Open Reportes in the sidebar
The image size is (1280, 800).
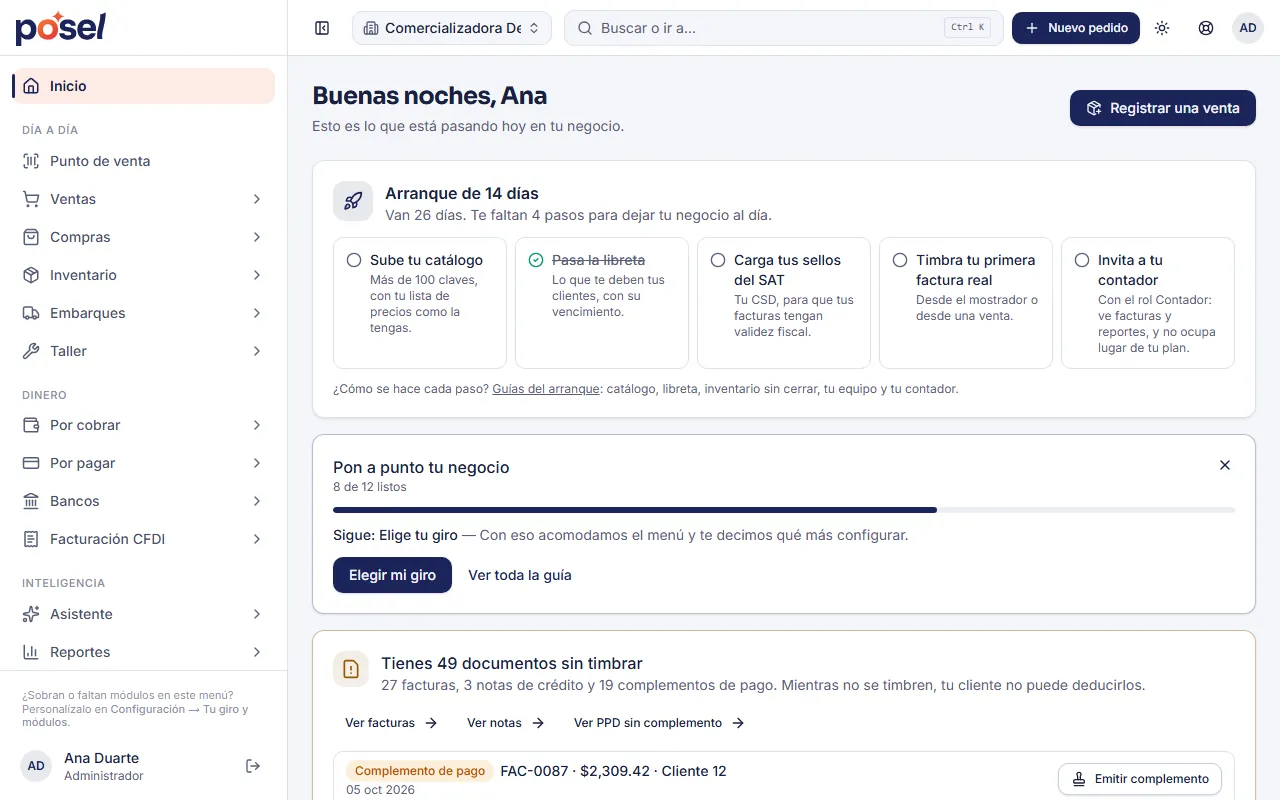[143, 652]
